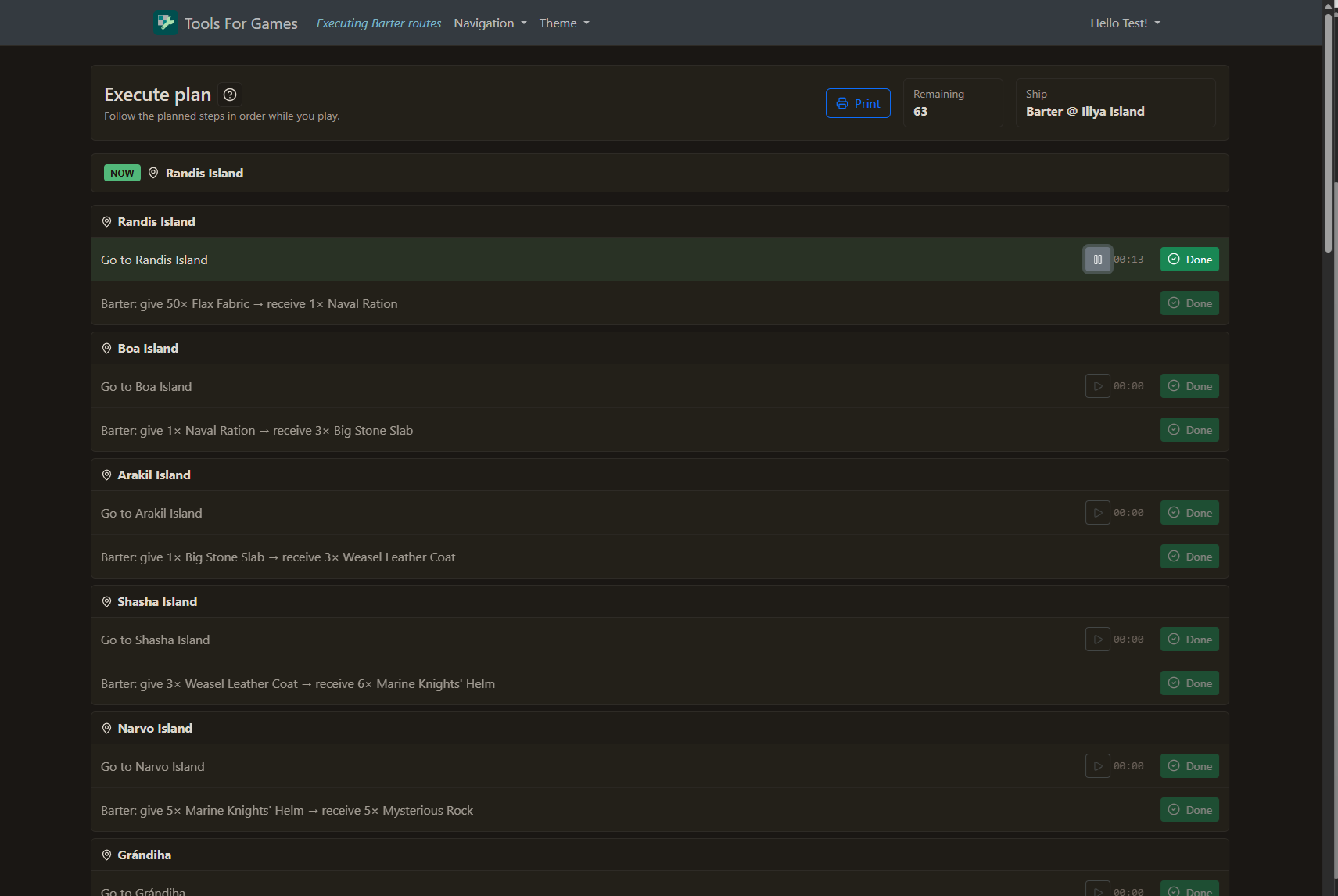Mark Go to Arakil Island as done
The width and height of the screenshot is (1338, 896).
click(1189, 513)
